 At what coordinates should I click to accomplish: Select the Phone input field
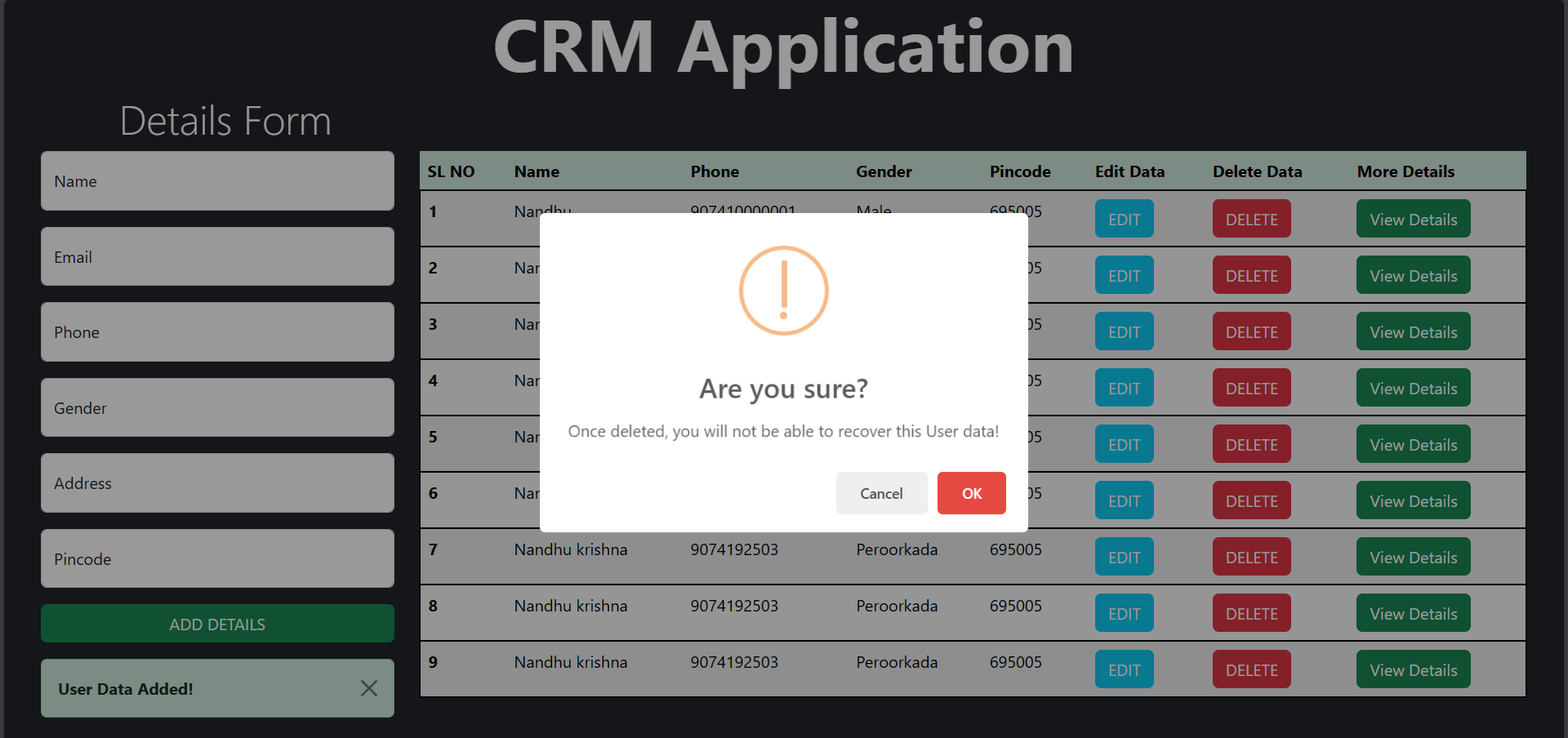coord(216,331)
